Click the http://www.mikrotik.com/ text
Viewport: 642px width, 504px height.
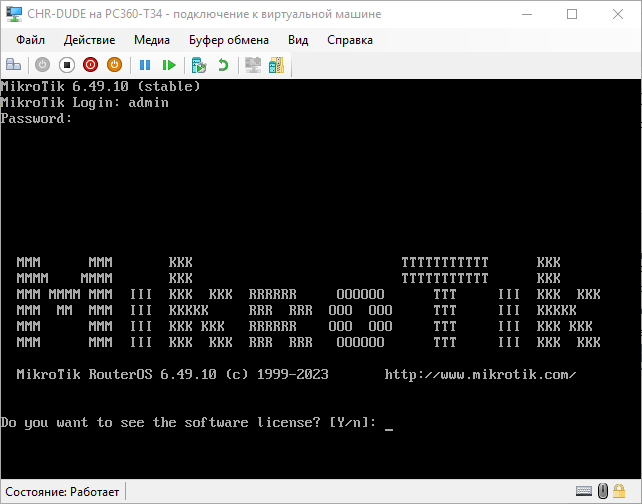pyautogui.click(x=480, y=375)
